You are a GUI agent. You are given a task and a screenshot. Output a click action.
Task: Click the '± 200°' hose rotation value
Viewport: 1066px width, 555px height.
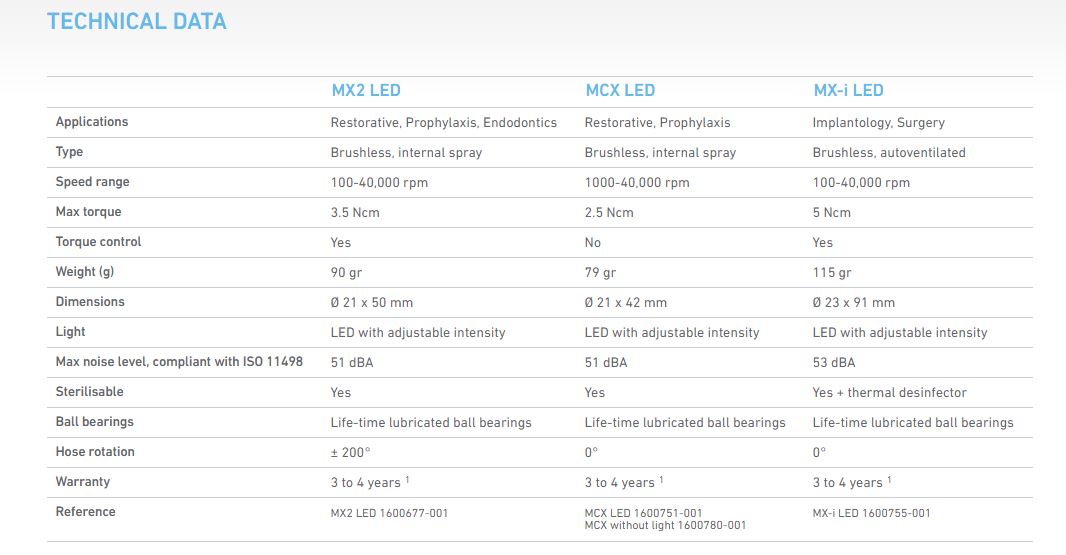coord(351,452)
